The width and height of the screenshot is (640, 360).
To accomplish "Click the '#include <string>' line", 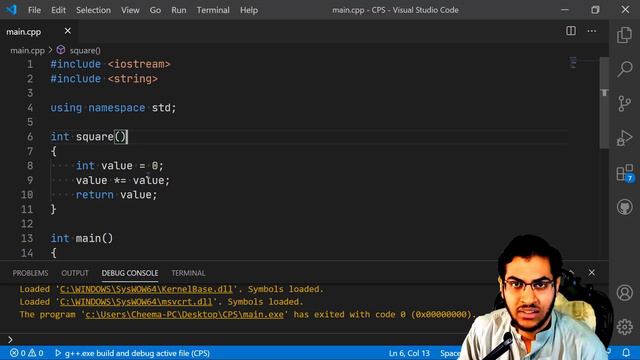I will [x=104, y=79].
